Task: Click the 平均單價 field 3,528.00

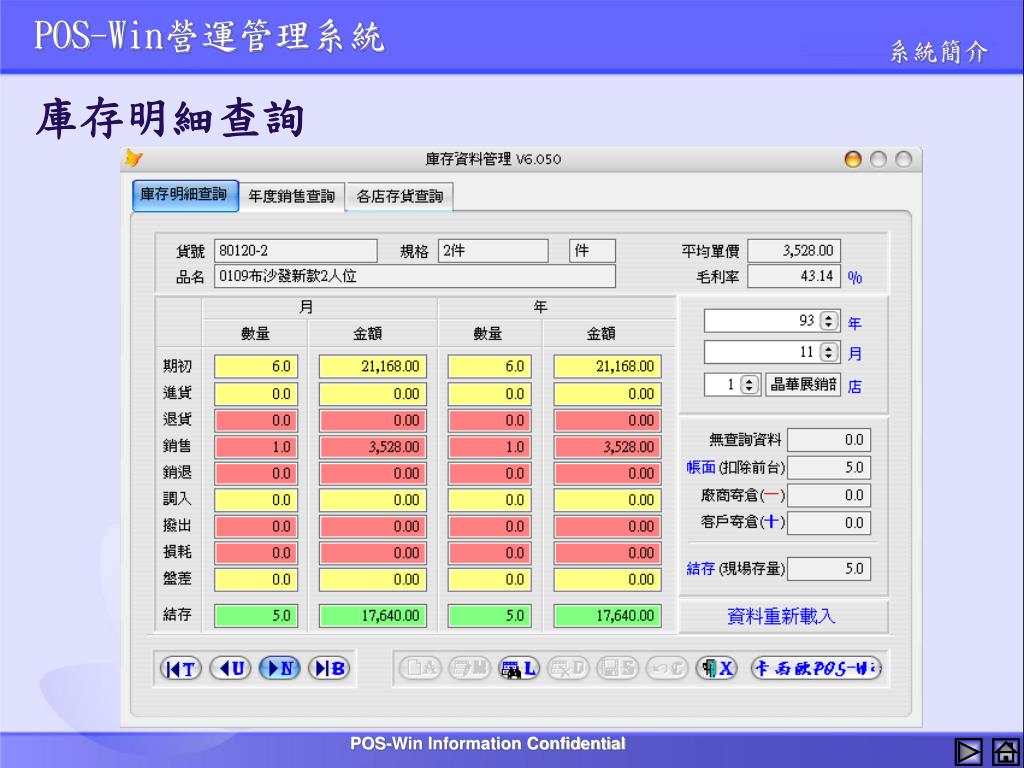Action: click(794, 251)
